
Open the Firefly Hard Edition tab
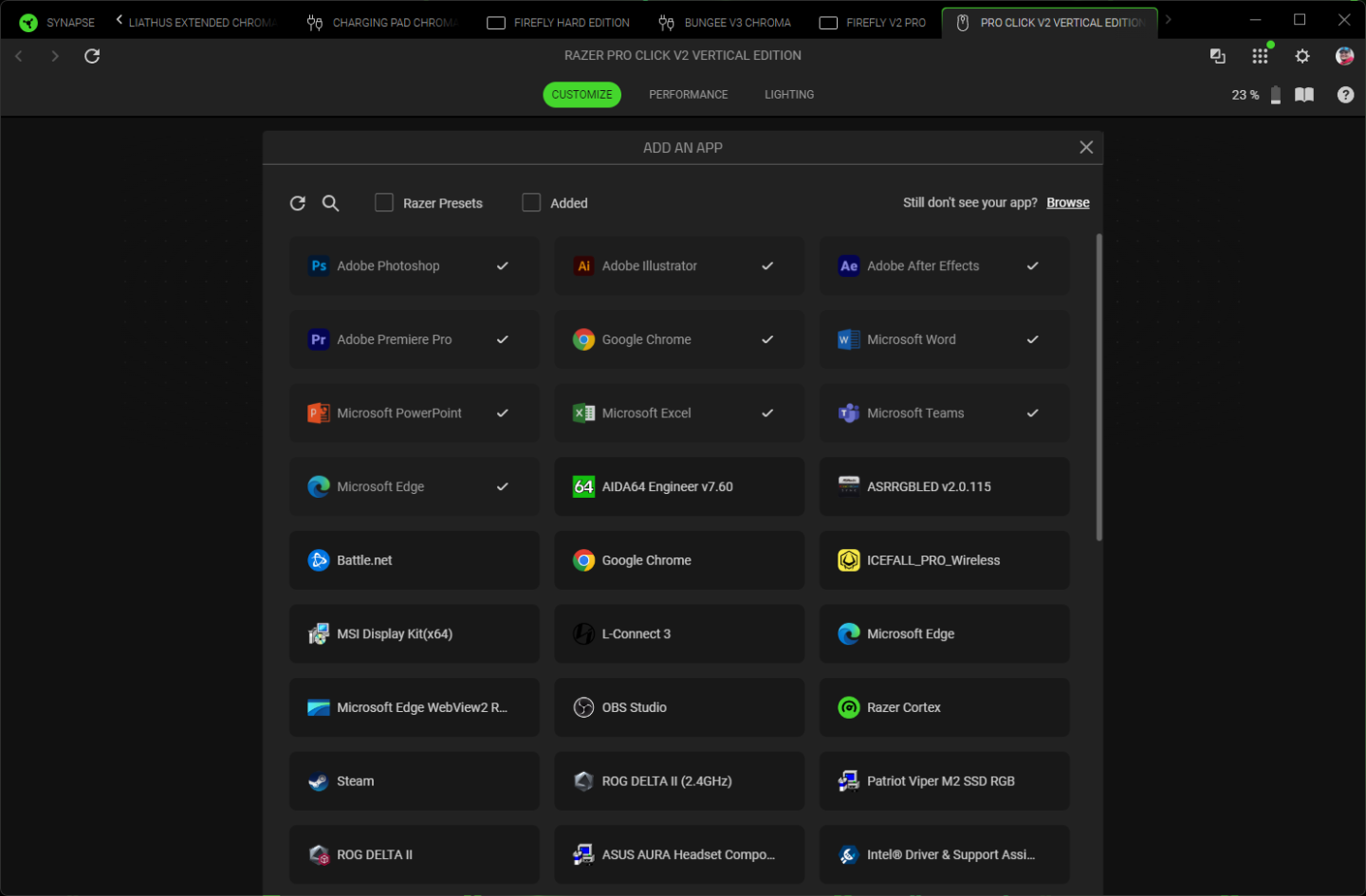[559, 23]
